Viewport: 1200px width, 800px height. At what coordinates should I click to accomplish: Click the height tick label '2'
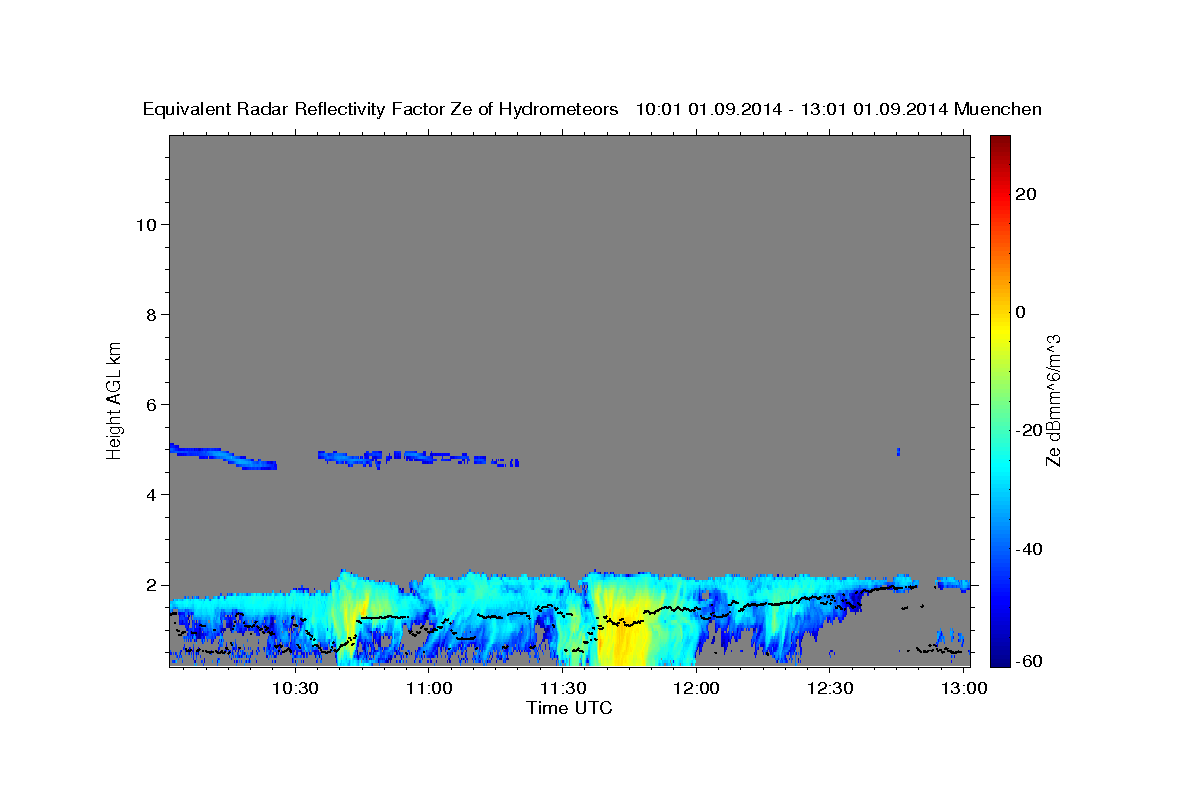152,585
